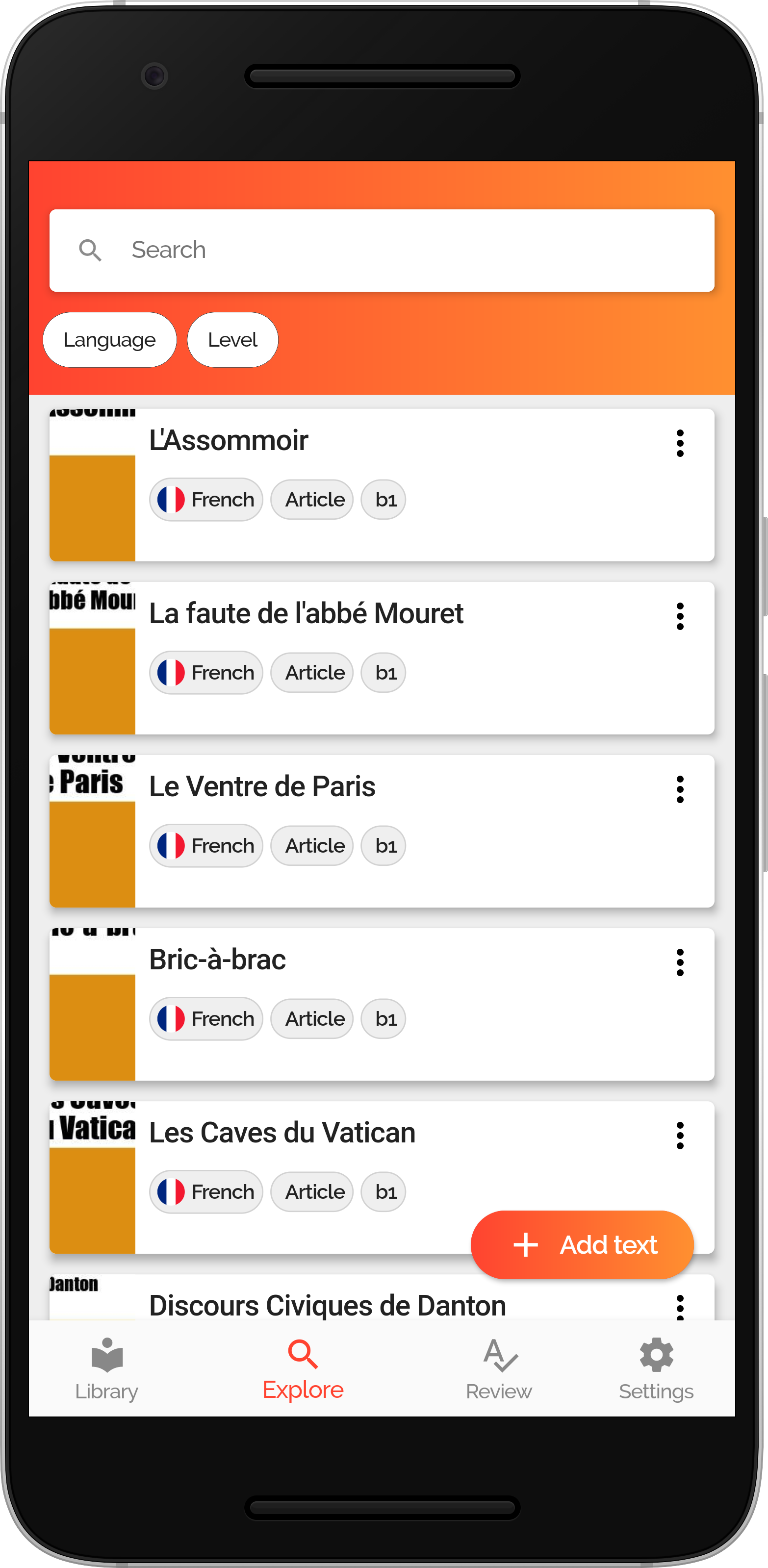Screen dimensions: 768x1568
Task: Tap the Le Ventre de Paris cover image
Action: 93,832
